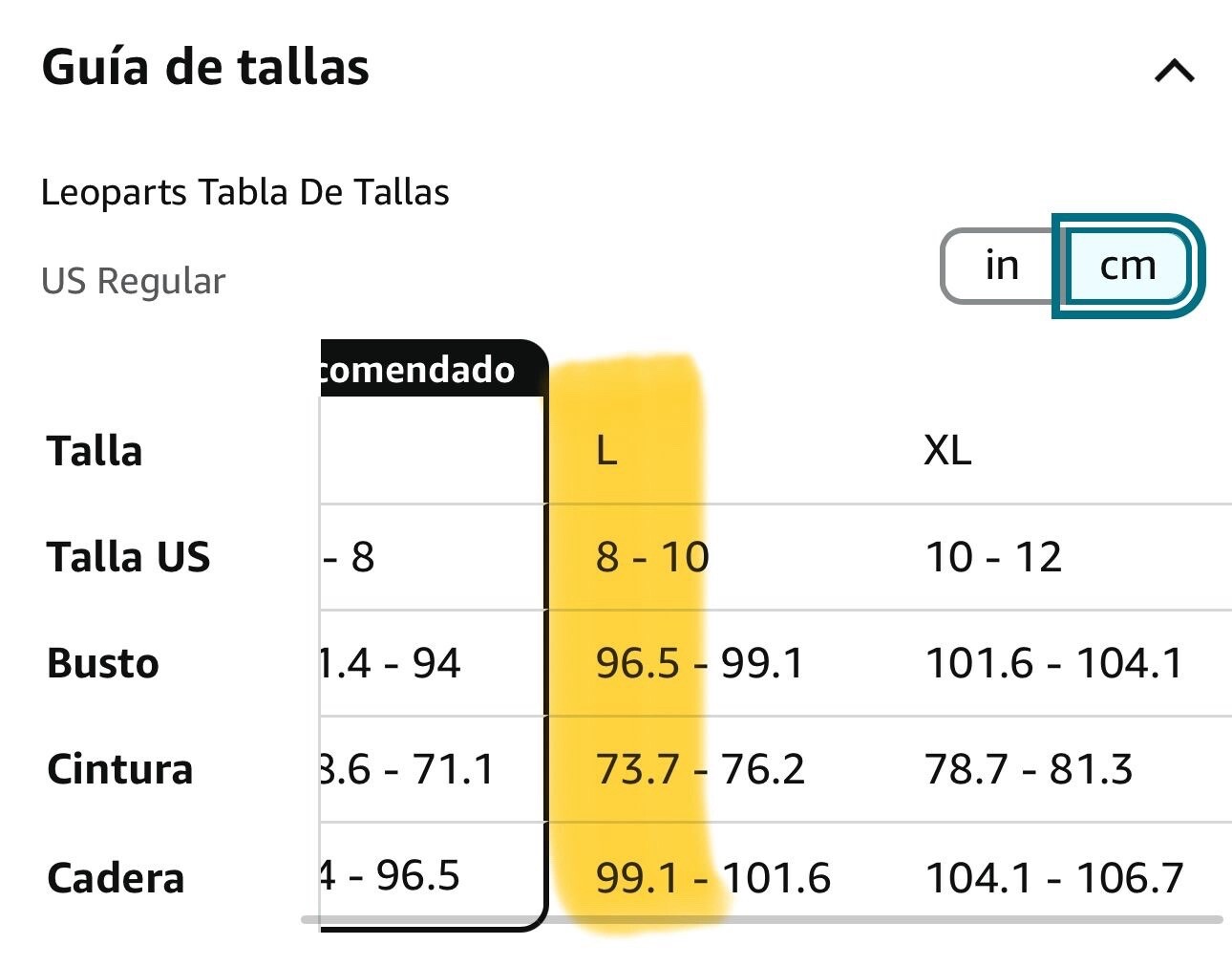Select the cm unit toggle

pos(1128,266)
